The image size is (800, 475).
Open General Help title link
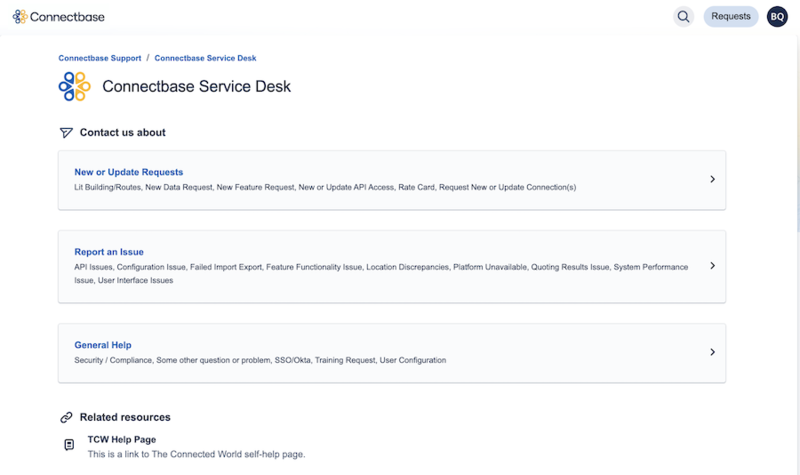point(102,345)
